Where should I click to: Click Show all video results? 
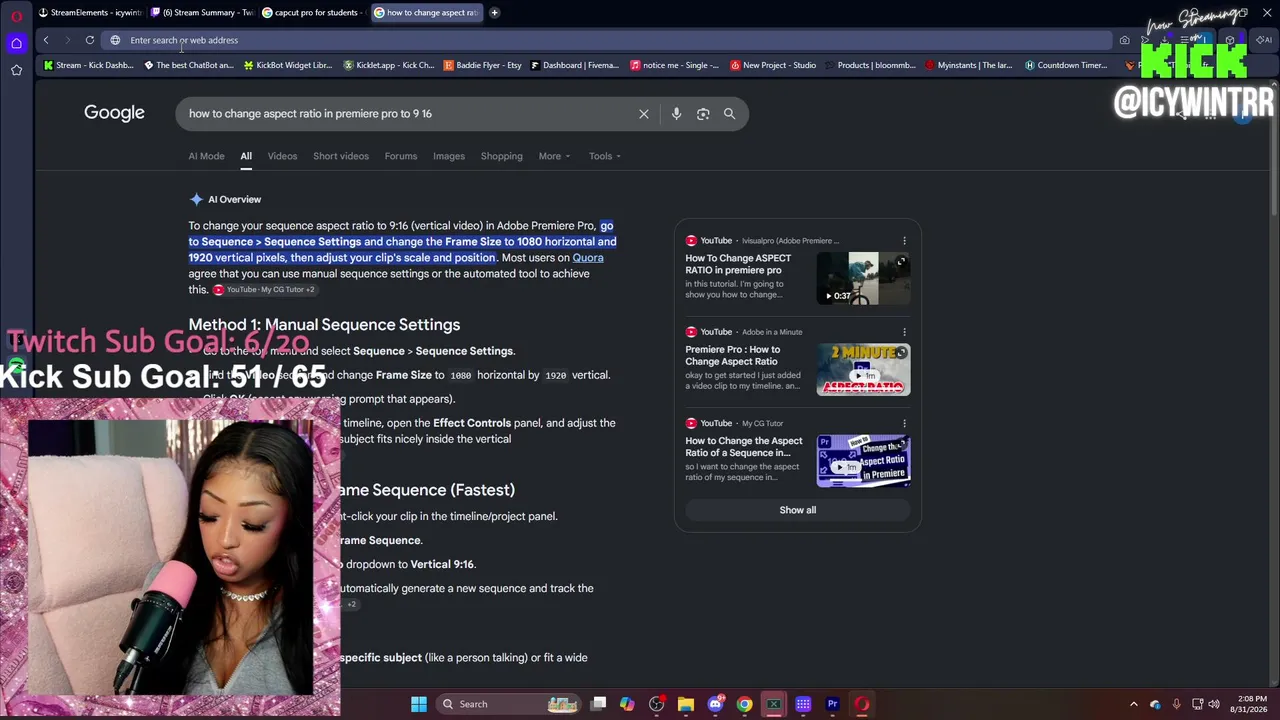point(798,510)
